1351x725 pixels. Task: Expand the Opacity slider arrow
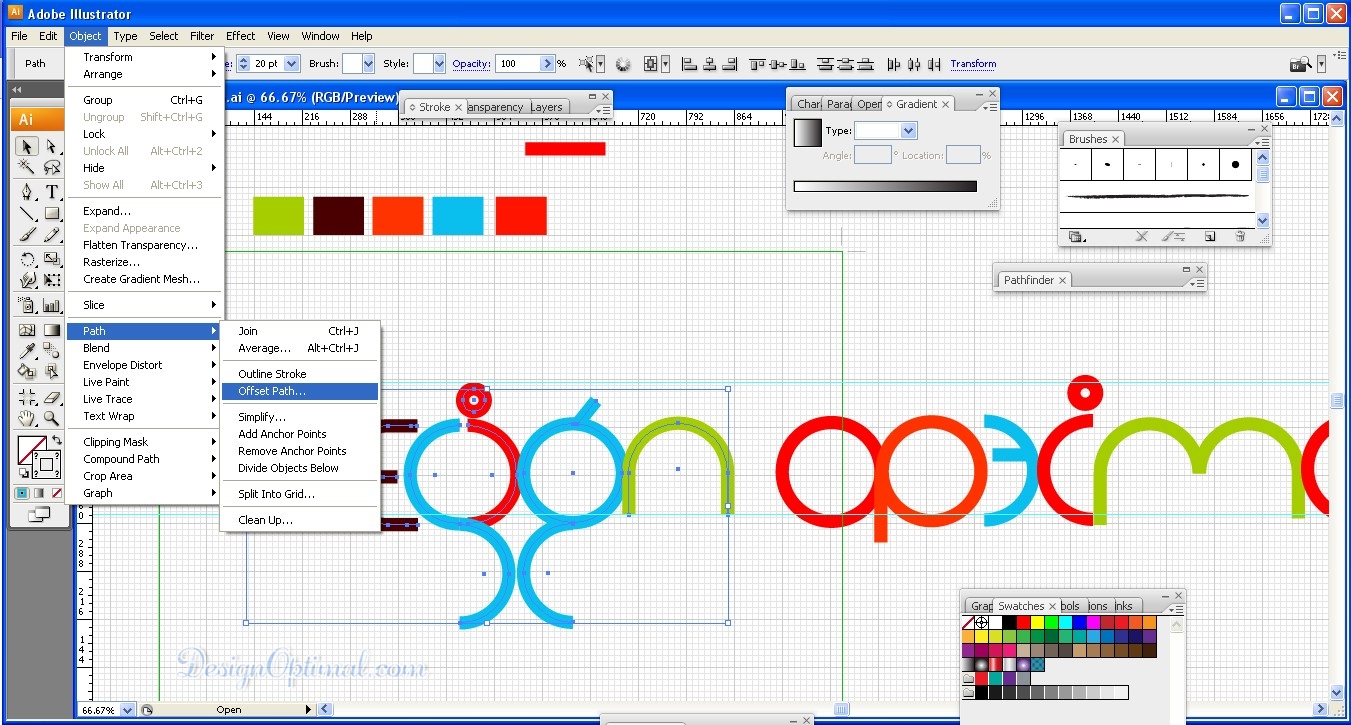click(547, 63)
